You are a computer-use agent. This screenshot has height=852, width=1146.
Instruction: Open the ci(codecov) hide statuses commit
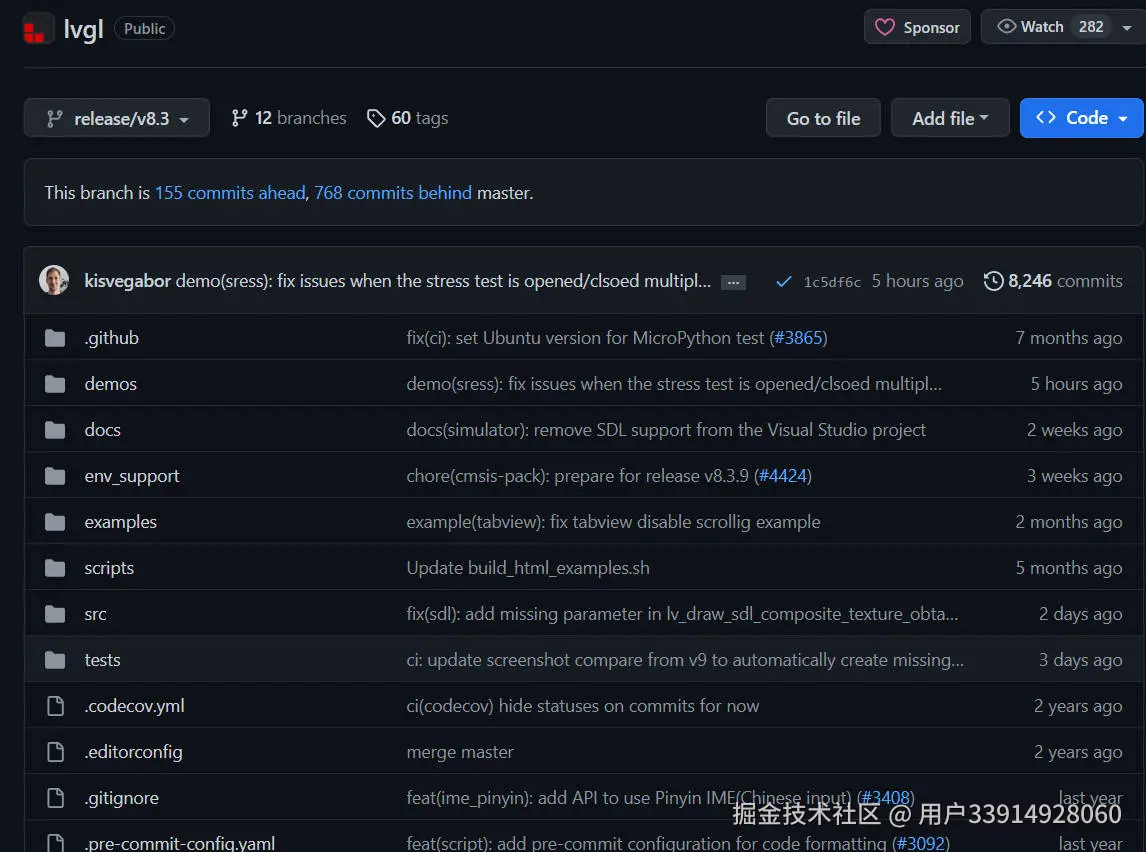click(583, 706)
